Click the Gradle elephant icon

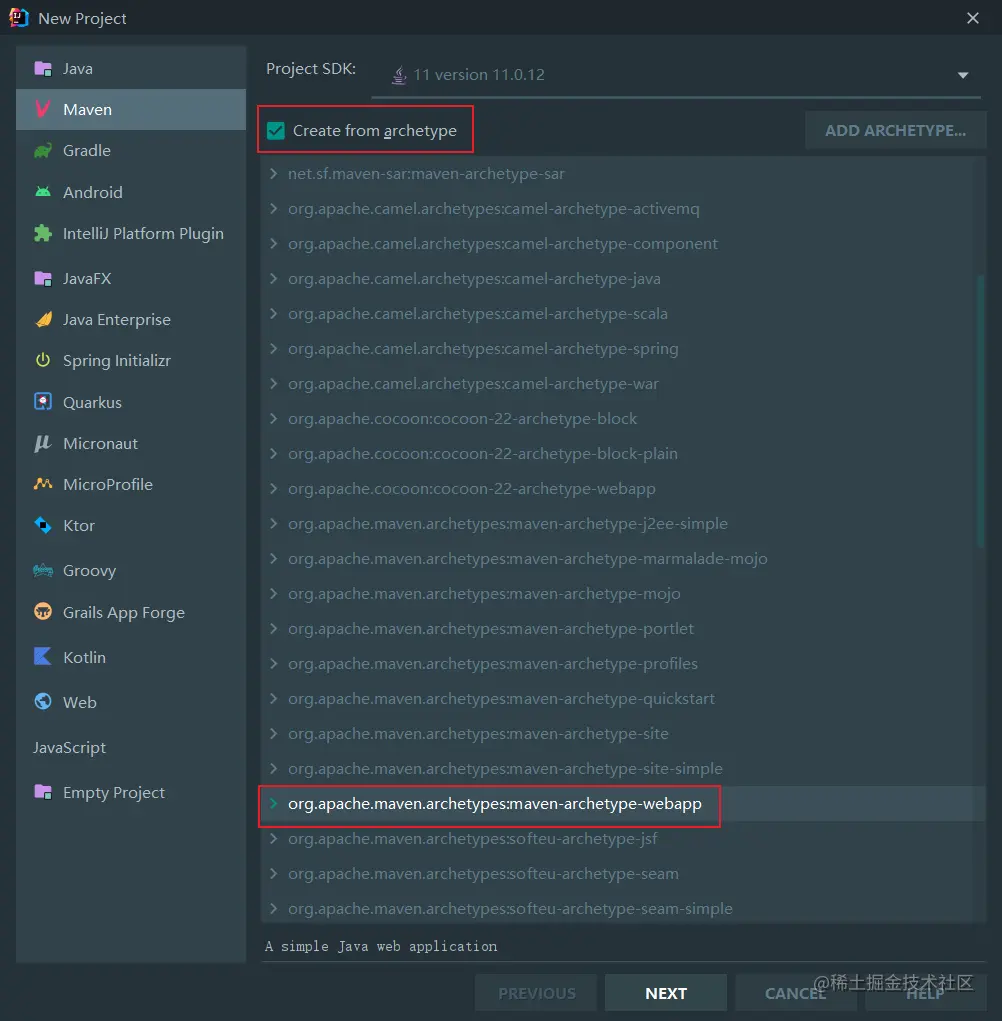pos(43,150)
